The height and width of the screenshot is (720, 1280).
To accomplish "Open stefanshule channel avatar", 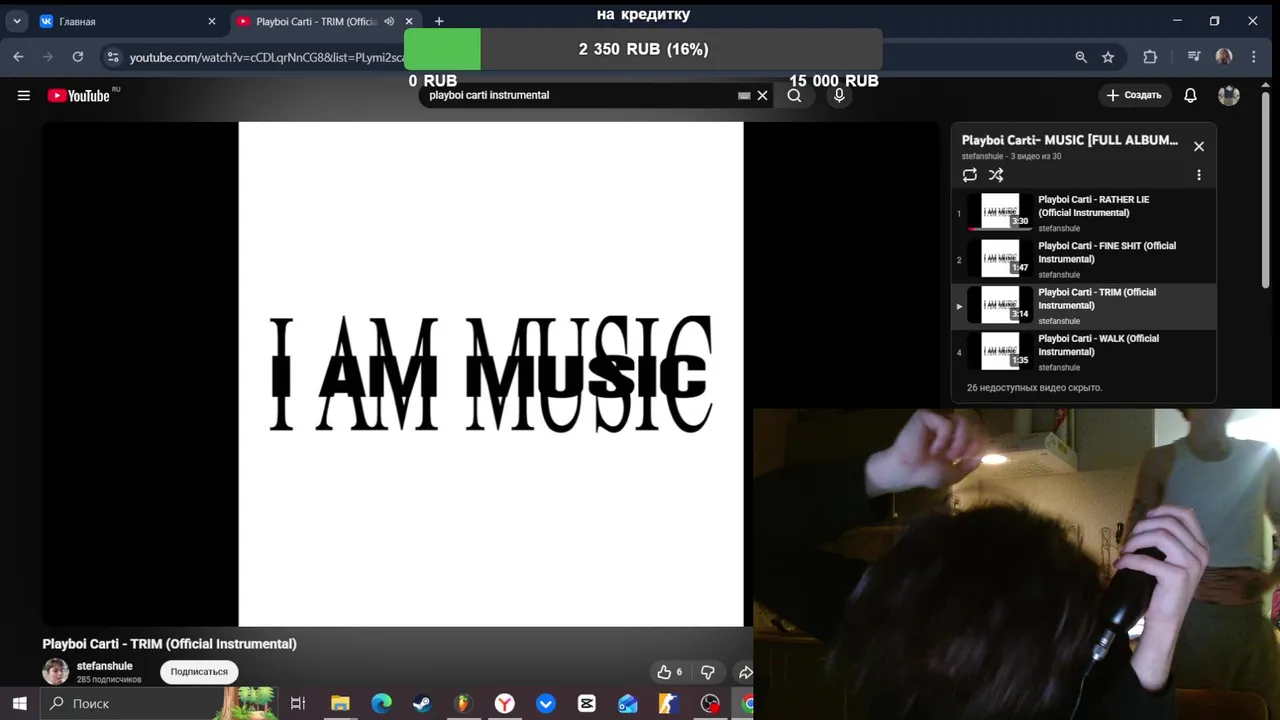I will pos(56,671).
